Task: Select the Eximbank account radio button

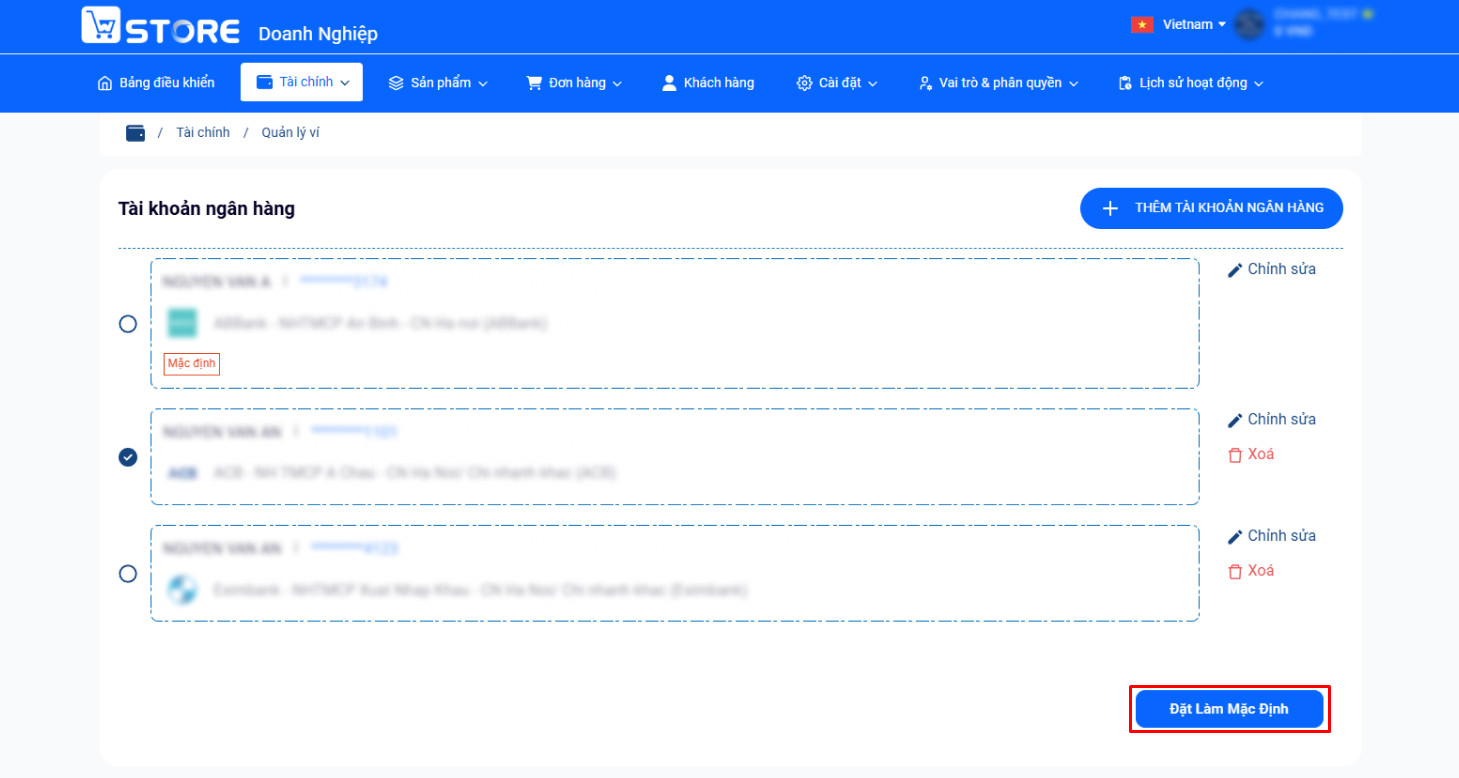Action: click(x=128, y=574)
